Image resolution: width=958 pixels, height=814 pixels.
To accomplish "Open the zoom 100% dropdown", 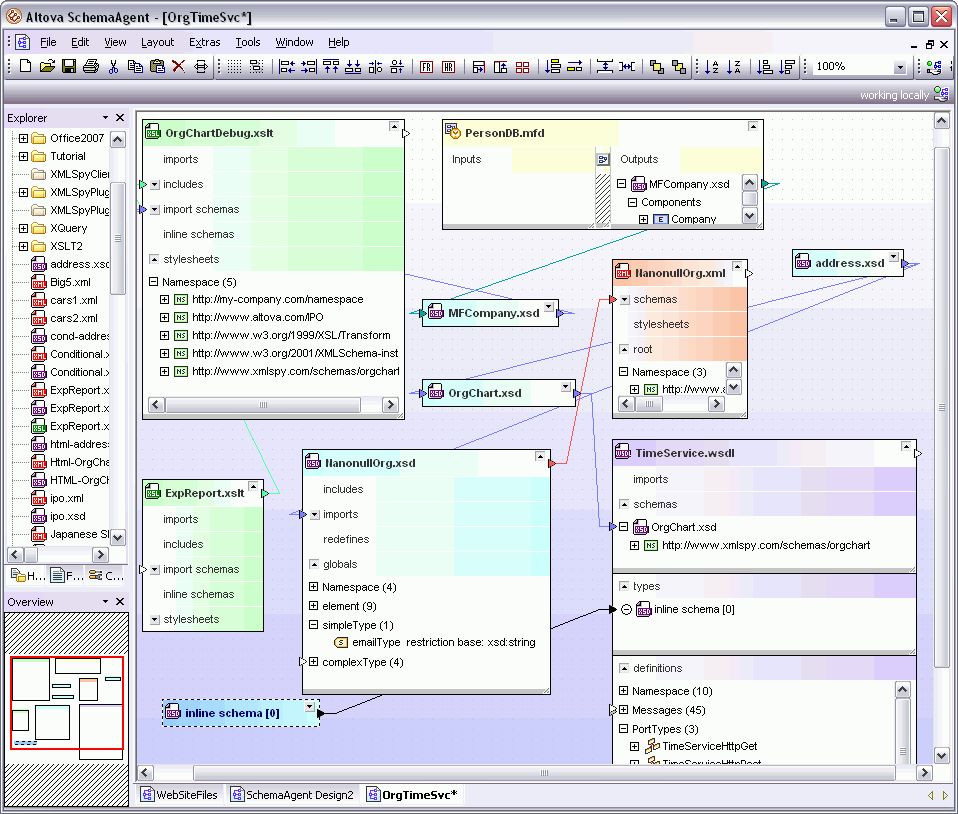I will [x=899, y=67].
